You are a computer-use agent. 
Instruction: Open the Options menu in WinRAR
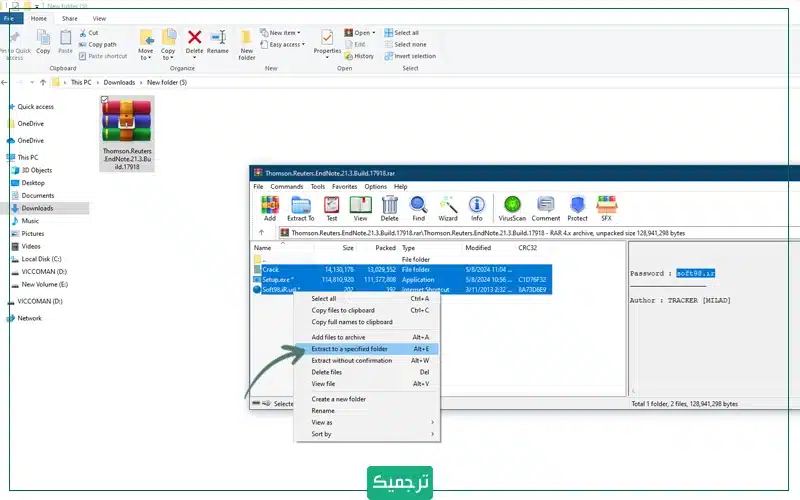(x=376, y=187)
